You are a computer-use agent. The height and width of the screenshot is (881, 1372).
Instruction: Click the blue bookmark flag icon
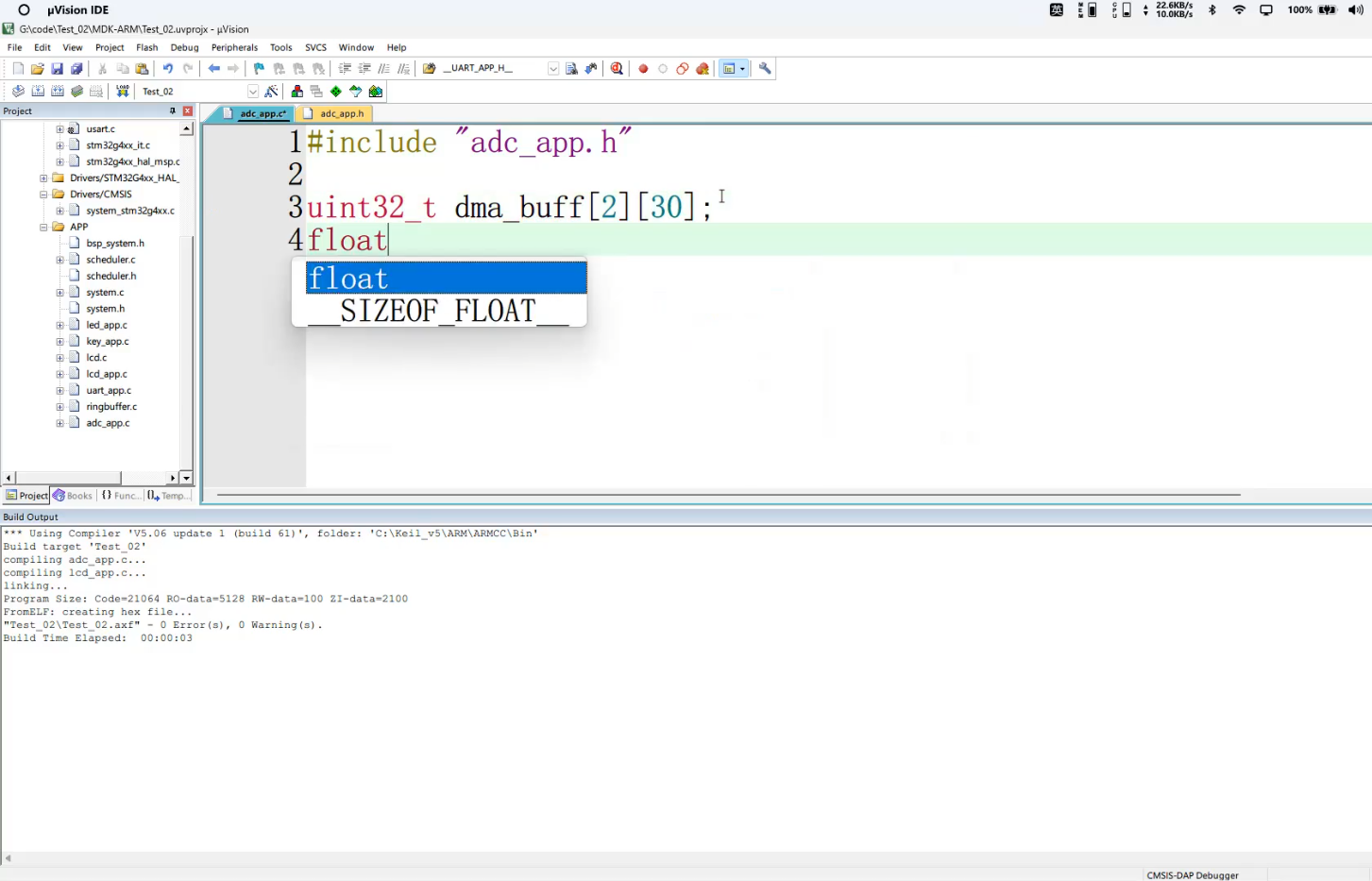point(259,69)
